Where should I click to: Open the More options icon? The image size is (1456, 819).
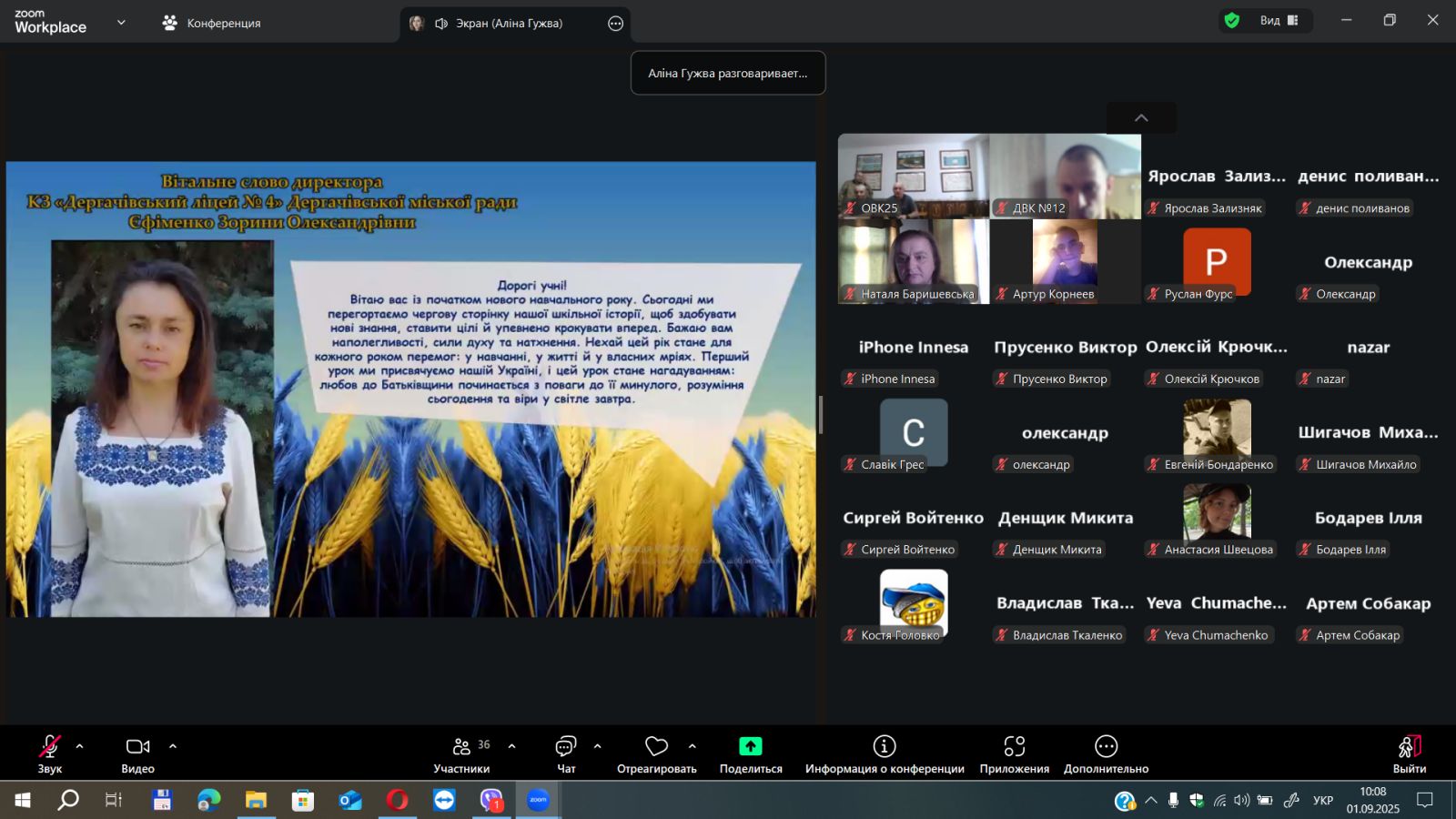coord(1106,747)
